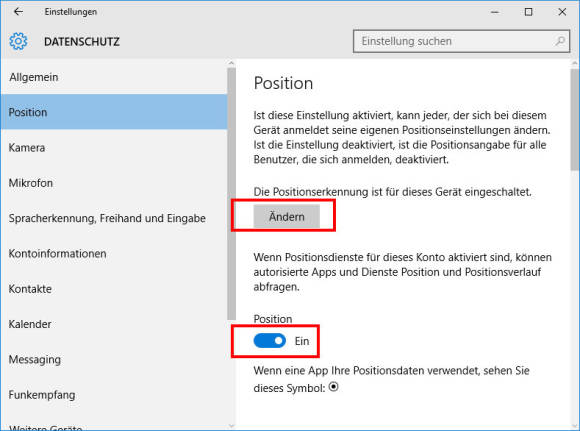Open the Messaging privacy section
This screenshot has height=431, width=580.
(114, 359)
